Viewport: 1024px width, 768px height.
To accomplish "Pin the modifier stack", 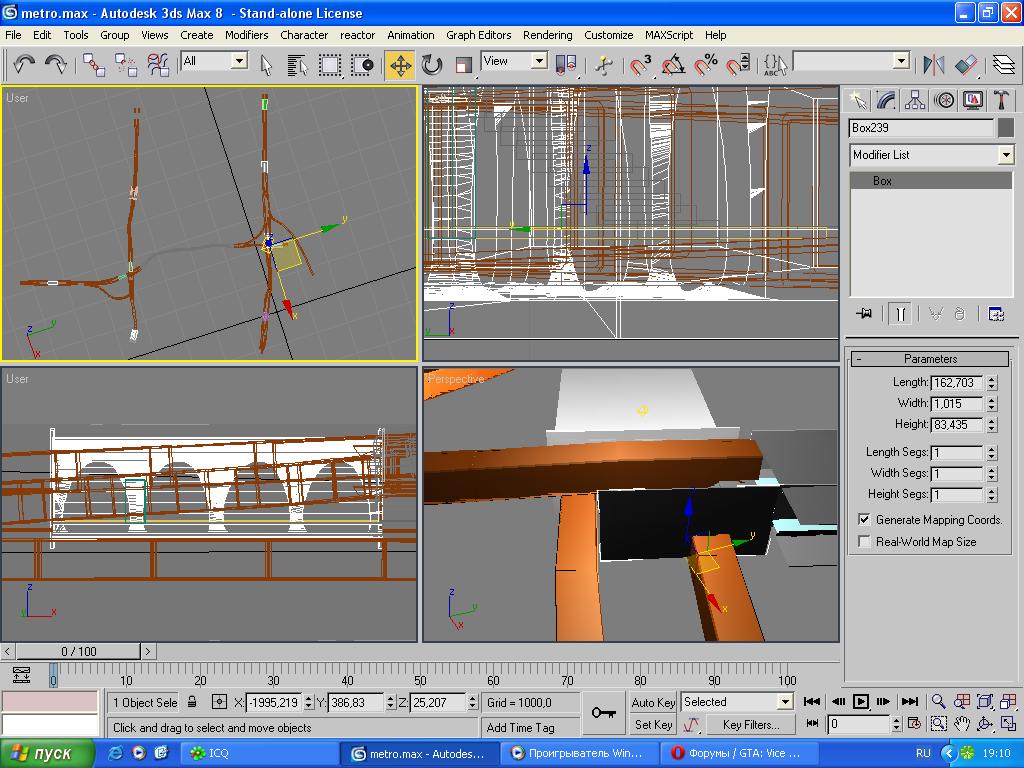I will [x=864, y=313].
